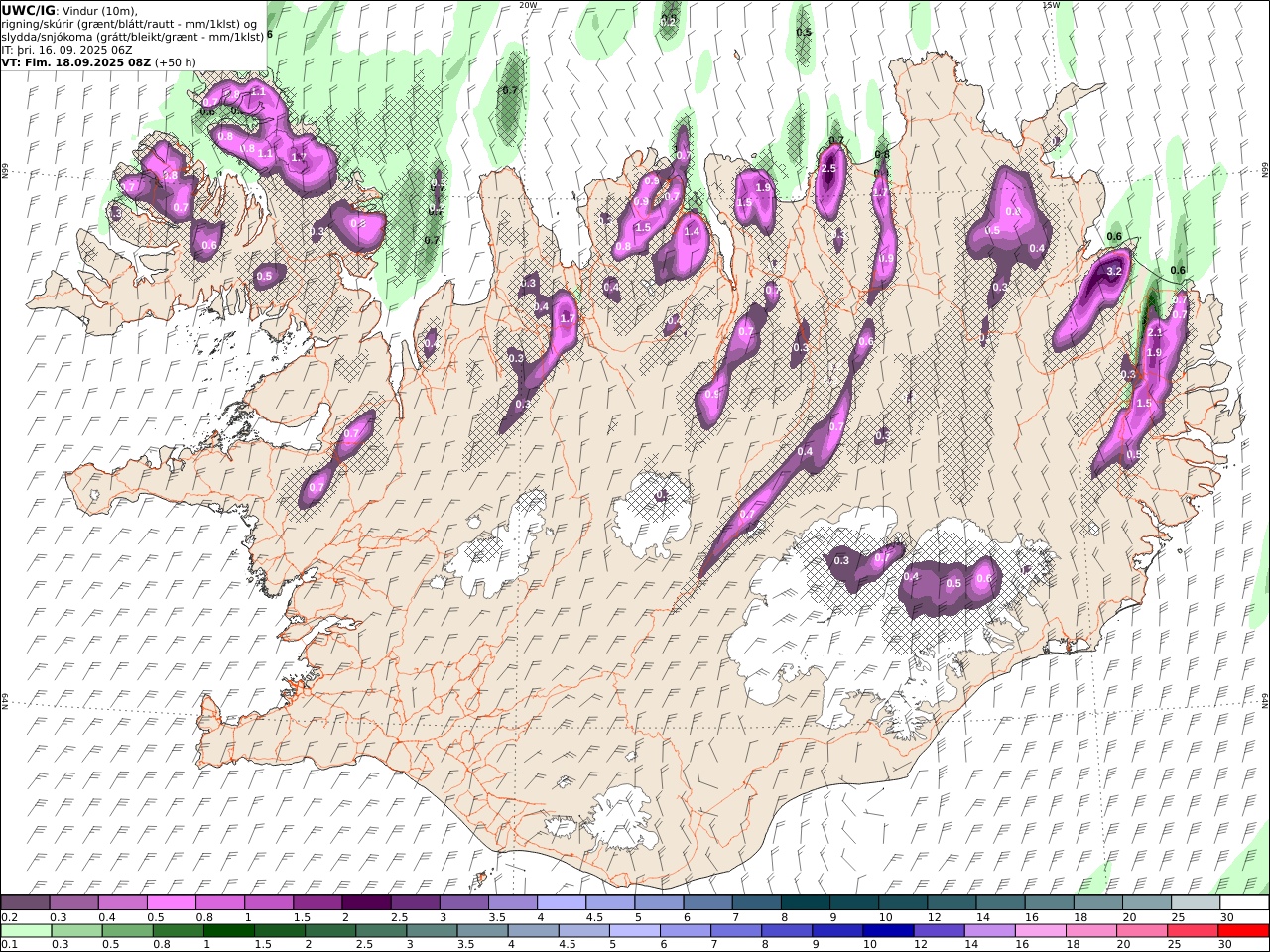Click the 'VT: Fim. 18.09.2025 08Z' valid time line
Viewport: 1270px width, 952px height.
tap(75, 62)
